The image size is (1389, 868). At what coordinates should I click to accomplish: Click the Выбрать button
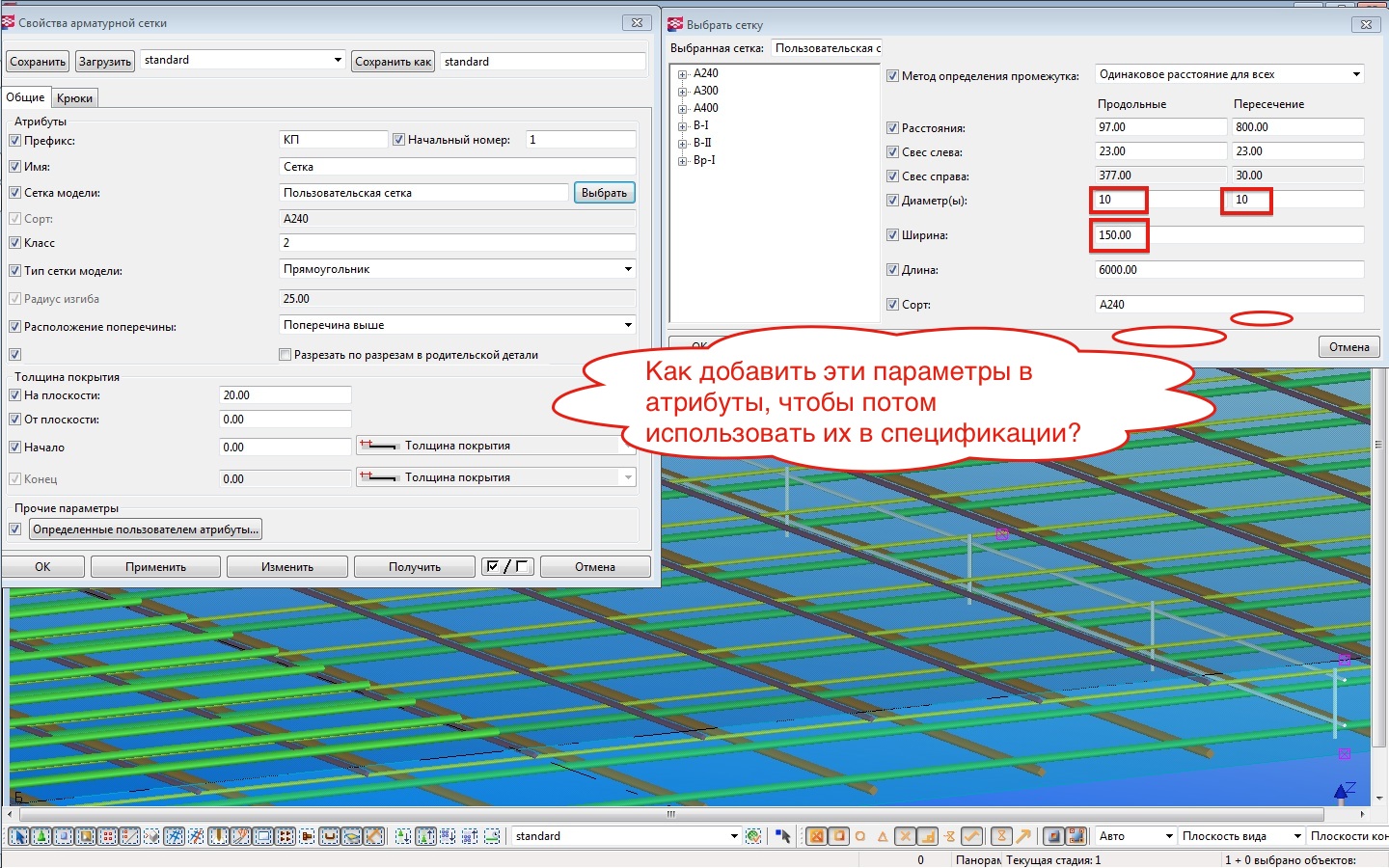[x=604, y=193]
